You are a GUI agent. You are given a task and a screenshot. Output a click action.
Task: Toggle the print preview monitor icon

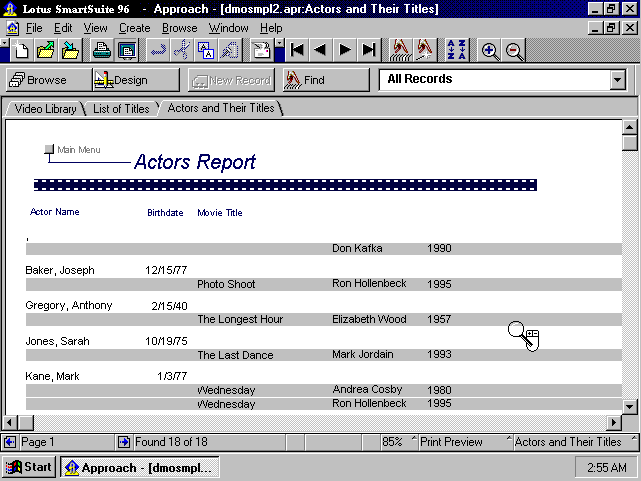(127, 50)
